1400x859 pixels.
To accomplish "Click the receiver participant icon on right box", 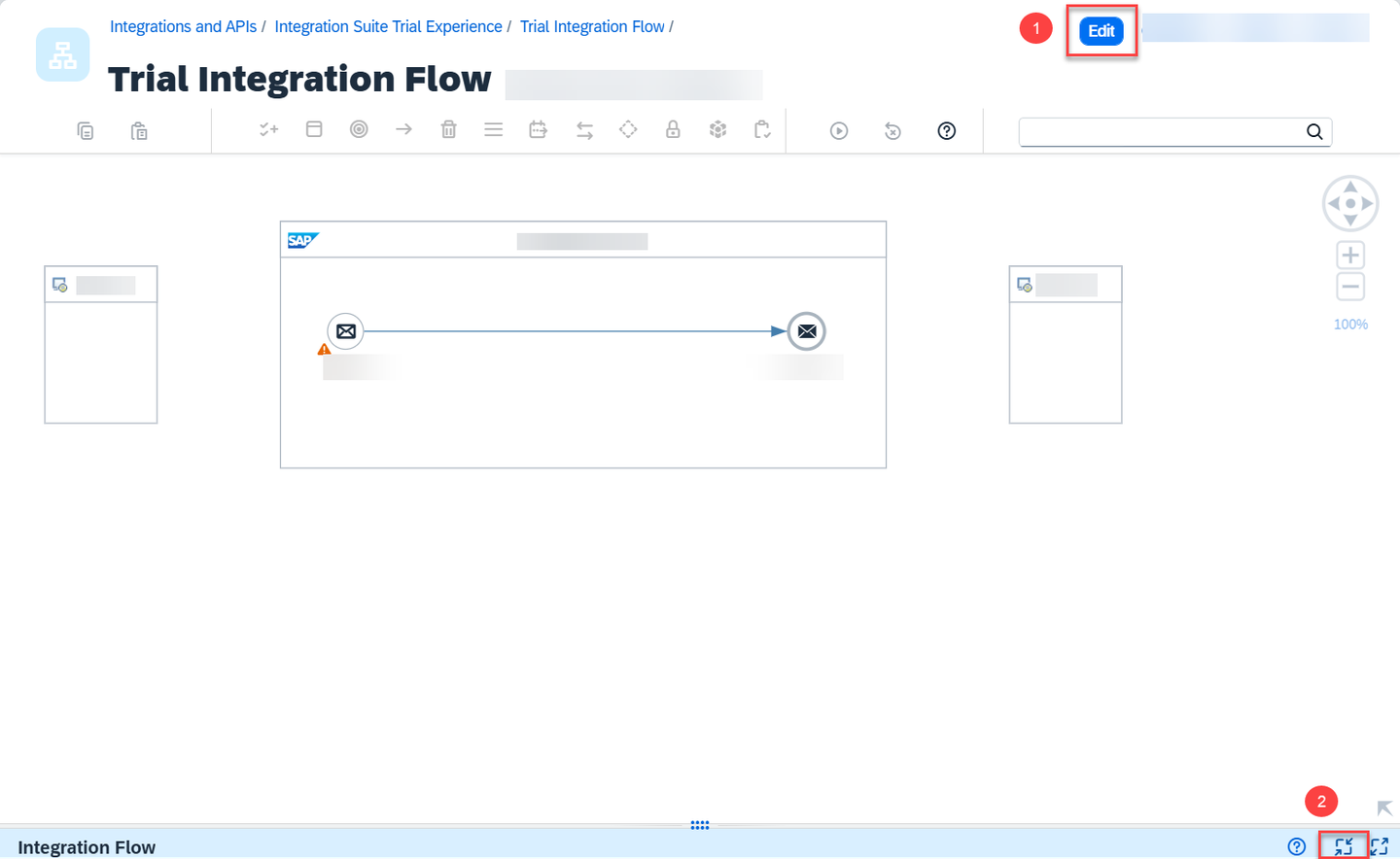I will 1024,285.
